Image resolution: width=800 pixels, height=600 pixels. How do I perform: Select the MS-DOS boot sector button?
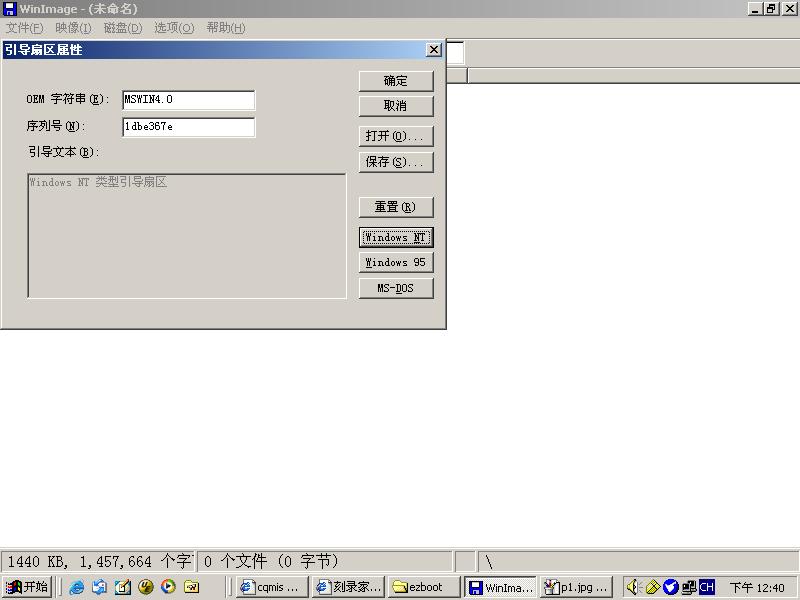pyautogui.click(x=396, y=288)
